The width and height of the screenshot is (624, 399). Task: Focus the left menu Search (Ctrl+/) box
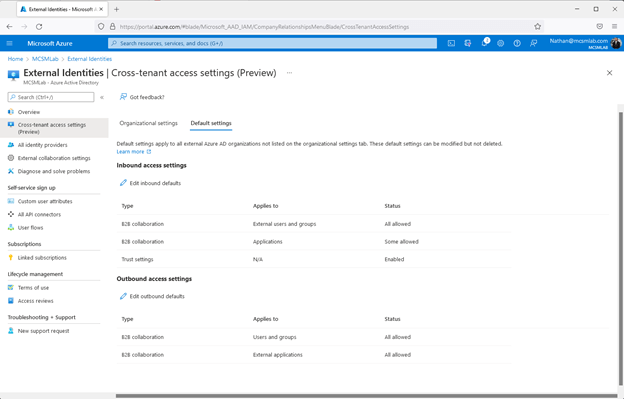pyautogui.click(x=51, y=97)
